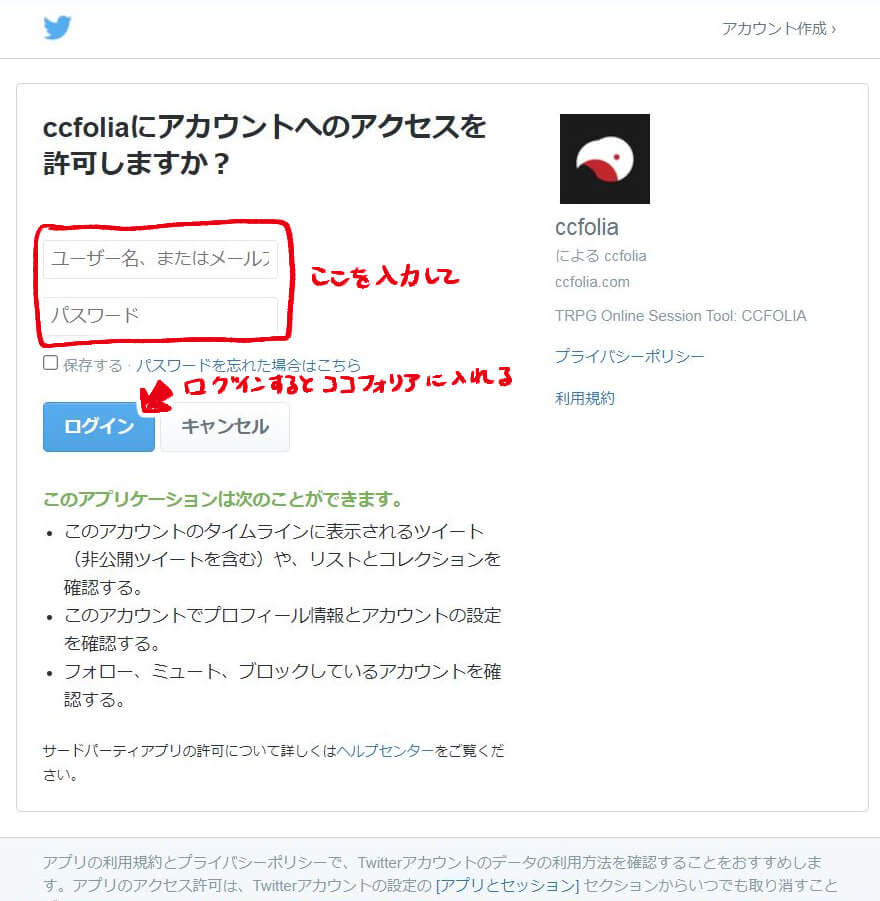Open [アプリとセッション] settings link

pos(508,885)
